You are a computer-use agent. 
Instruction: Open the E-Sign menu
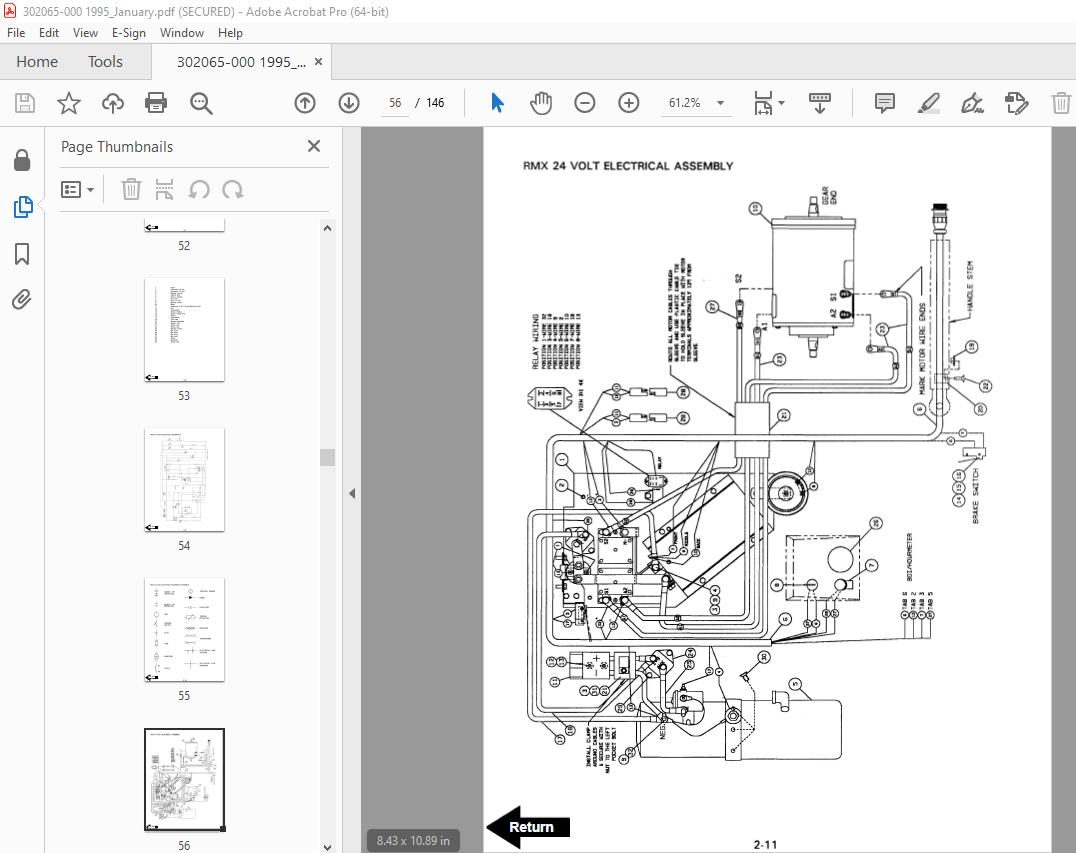(x=129, y=33)
